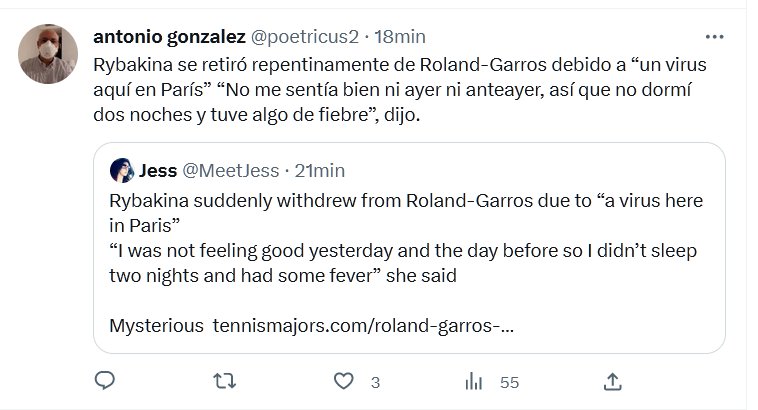Image resolution: width=758 pixels, height=410 pixels.
Task: Click the word 'Mysterious' in the quoted tweet
Action: click(156, 326)
